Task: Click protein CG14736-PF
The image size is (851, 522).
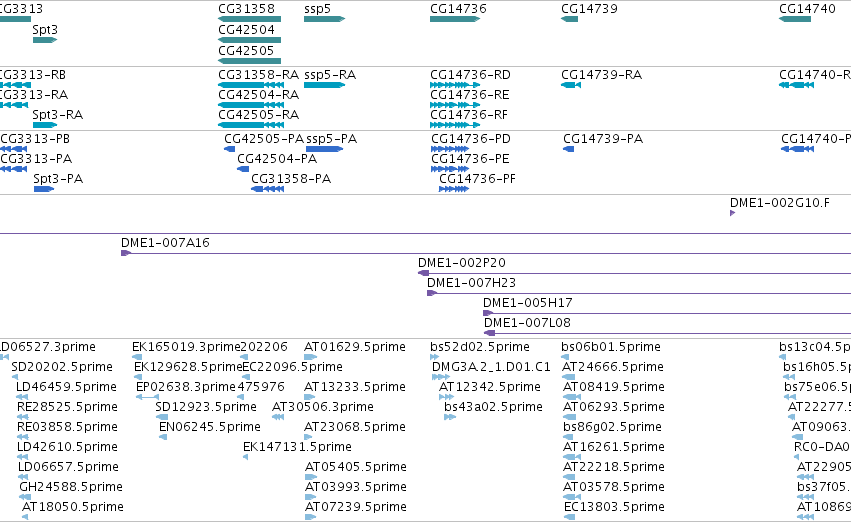Action: (x=454, y=189)
